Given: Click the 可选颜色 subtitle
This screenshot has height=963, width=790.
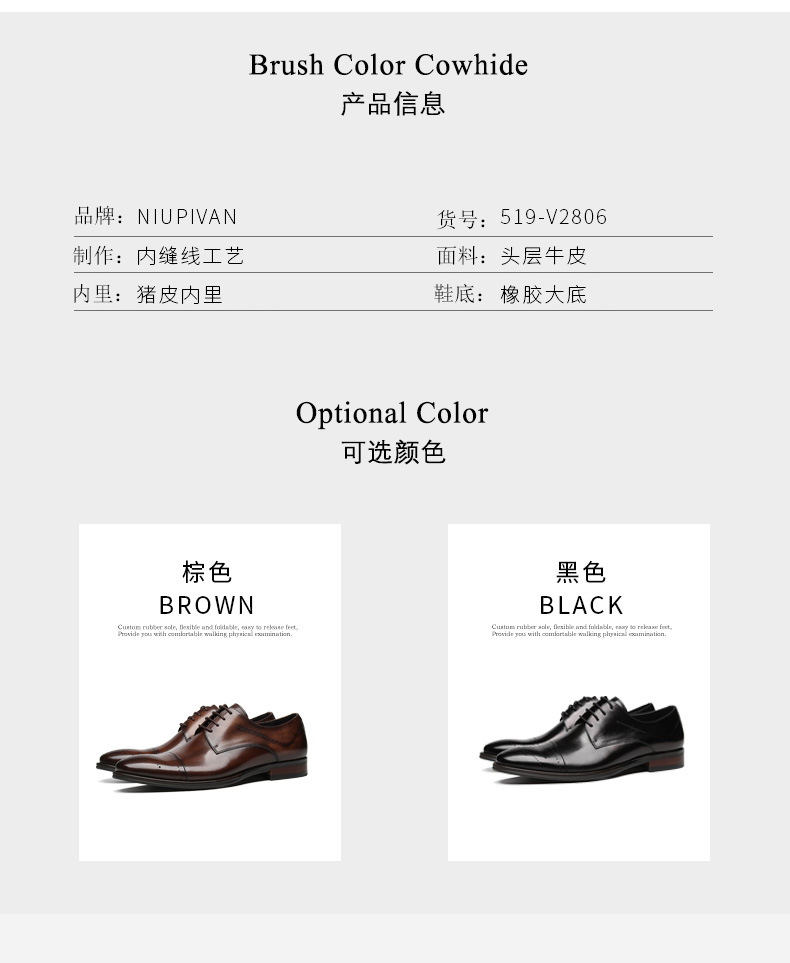Looking at the screenshot, I should coord(393,452).
